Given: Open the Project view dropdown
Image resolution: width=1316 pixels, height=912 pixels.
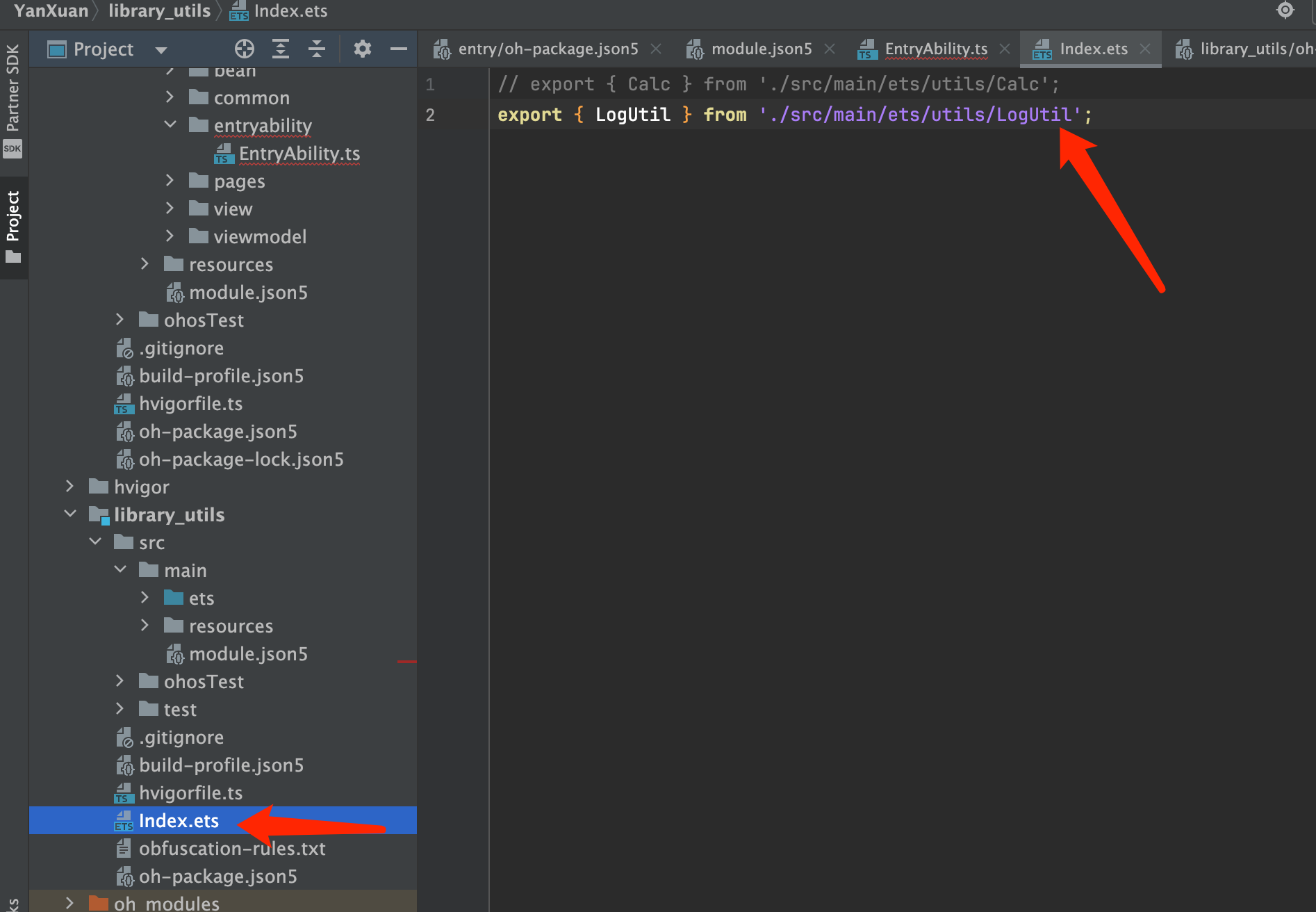Looking at the screenshot, I should coord(161,50).
